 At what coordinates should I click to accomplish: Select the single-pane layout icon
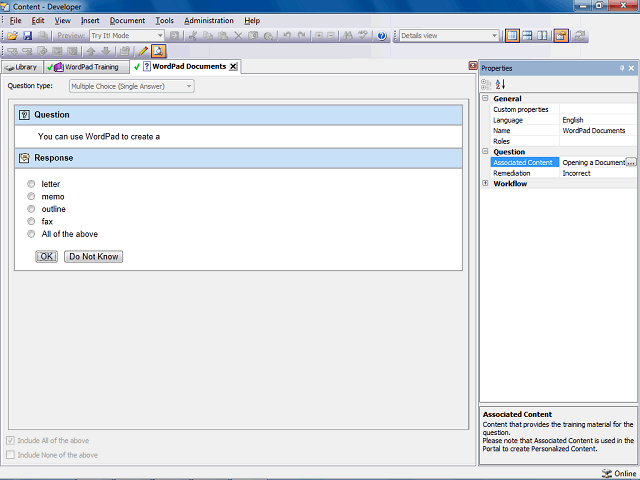point(512,36)
